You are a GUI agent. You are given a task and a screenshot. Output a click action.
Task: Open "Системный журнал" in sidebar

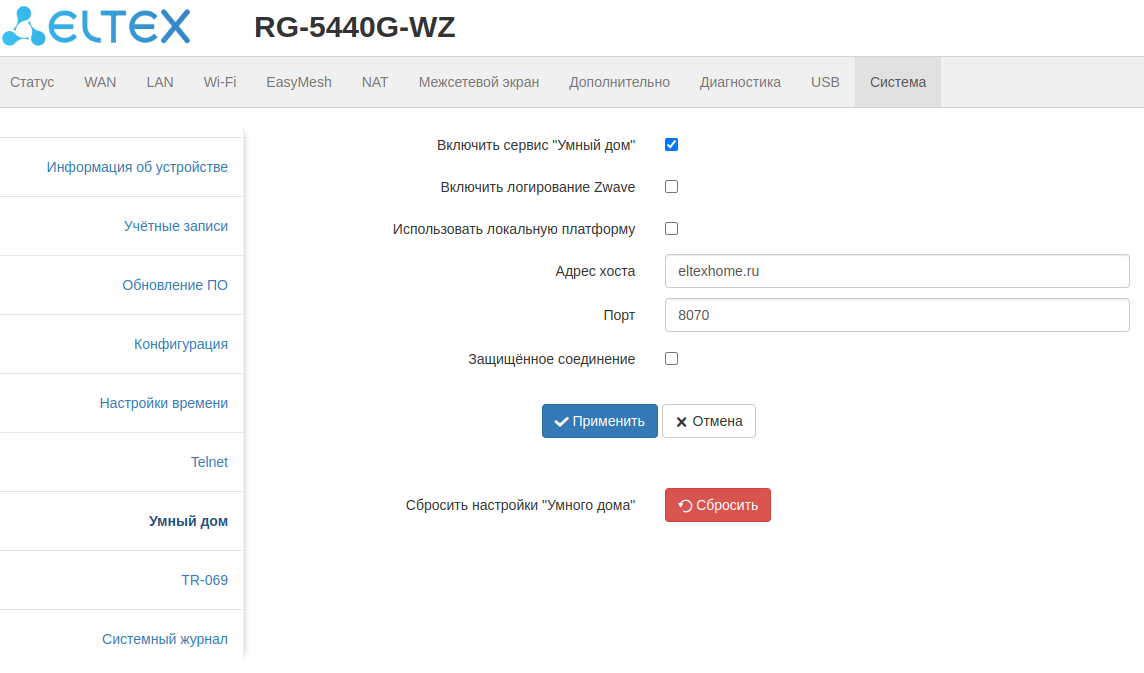[x=165, y=639]
